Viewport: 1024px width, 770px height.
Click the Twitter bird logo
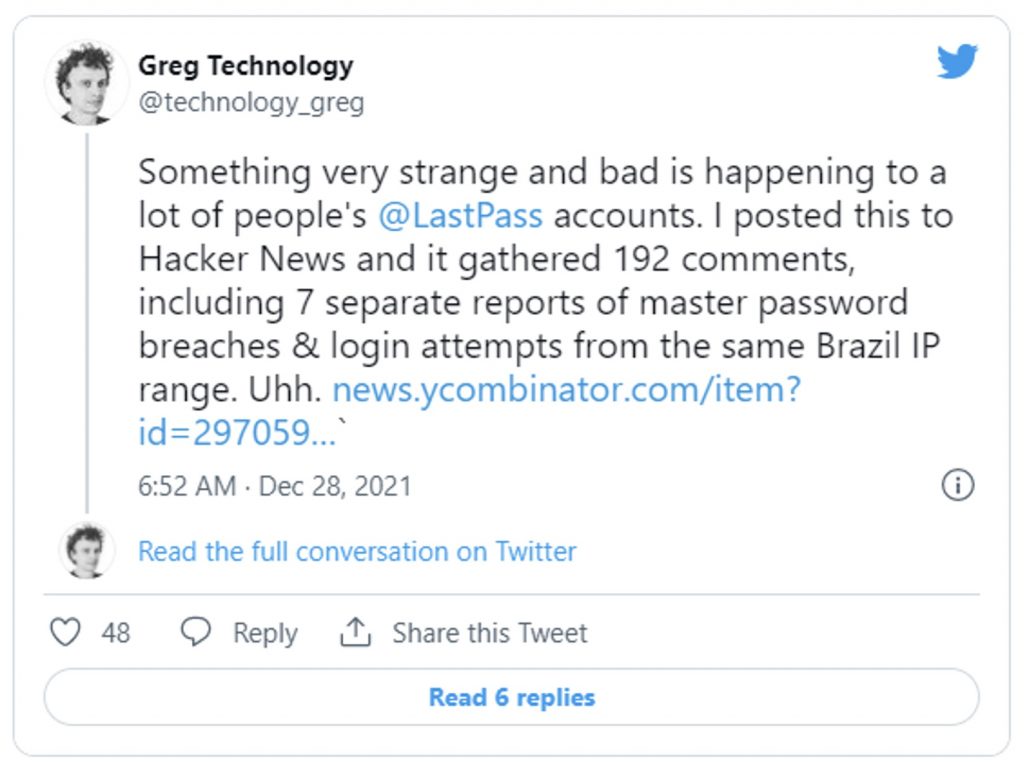point(957,62)
